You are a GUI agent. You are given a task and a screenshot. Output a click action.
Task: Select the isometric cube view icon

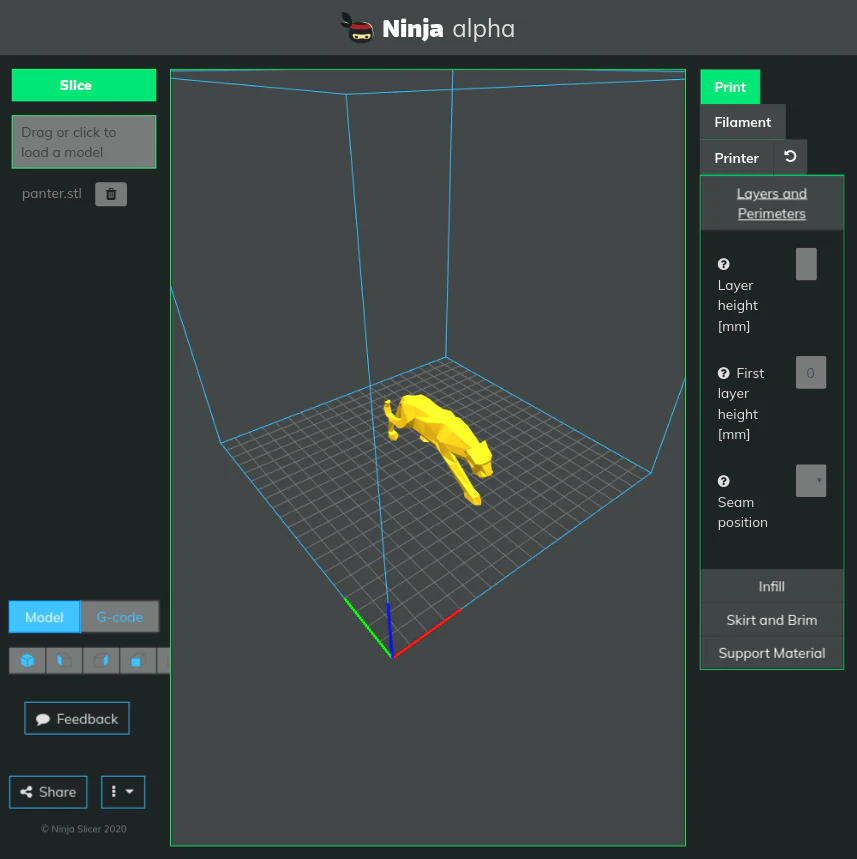click(27, 661)
